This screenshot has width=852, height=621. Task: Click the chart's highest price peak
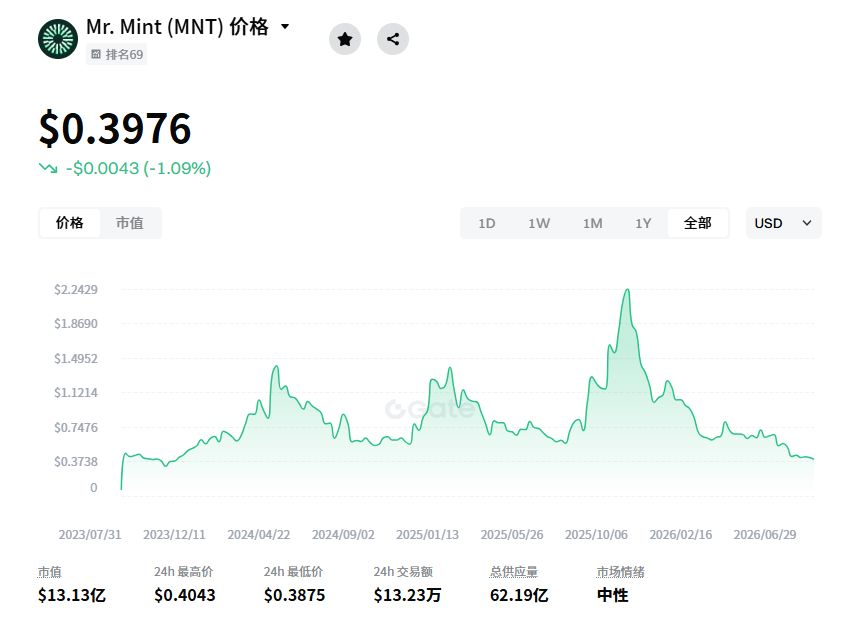point(628,291)
